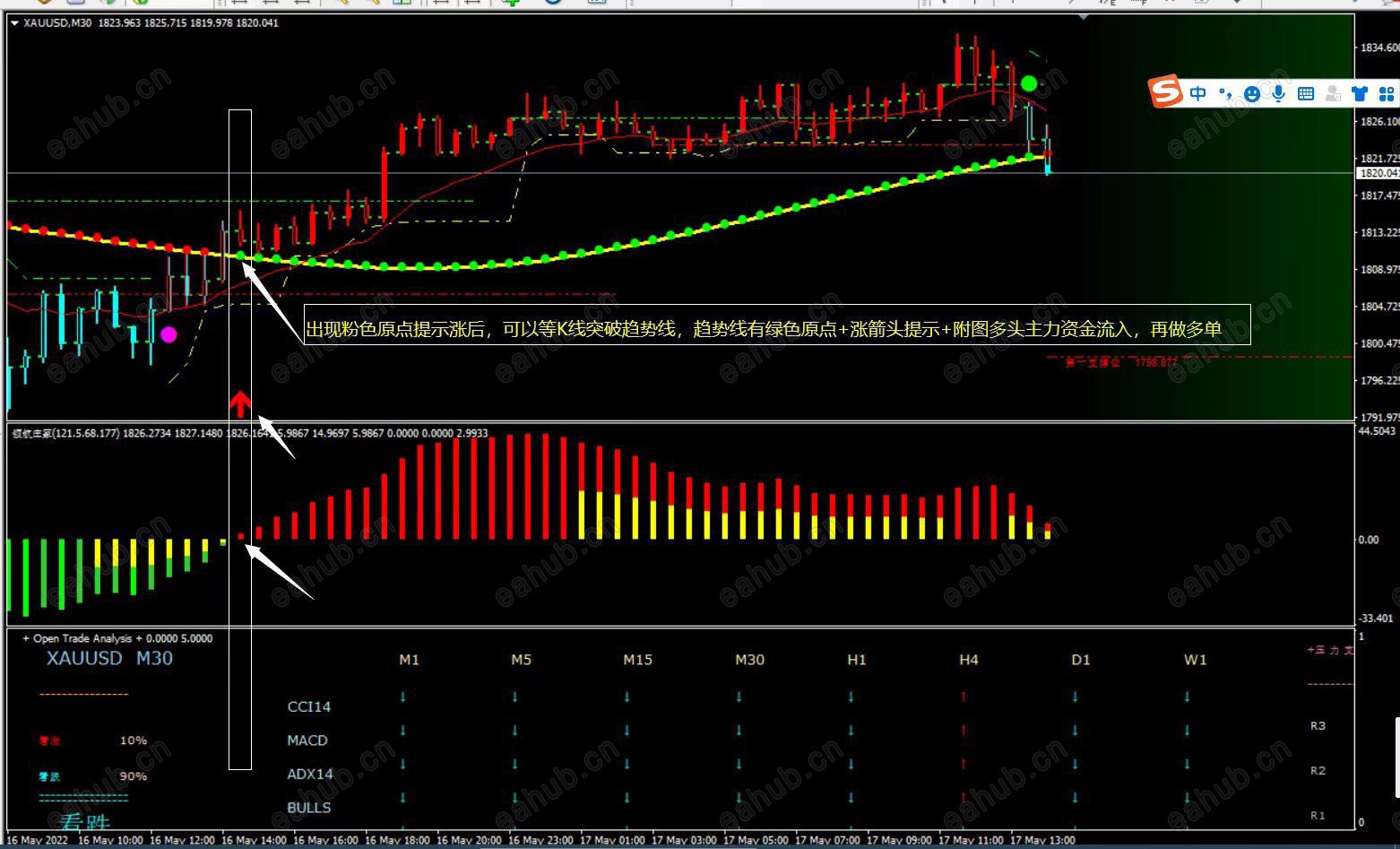The width and height of the screenshot is (1400, 849).
Task: Click the large green signal dot
Action: pyautogui.click(x=1029, y=83)
